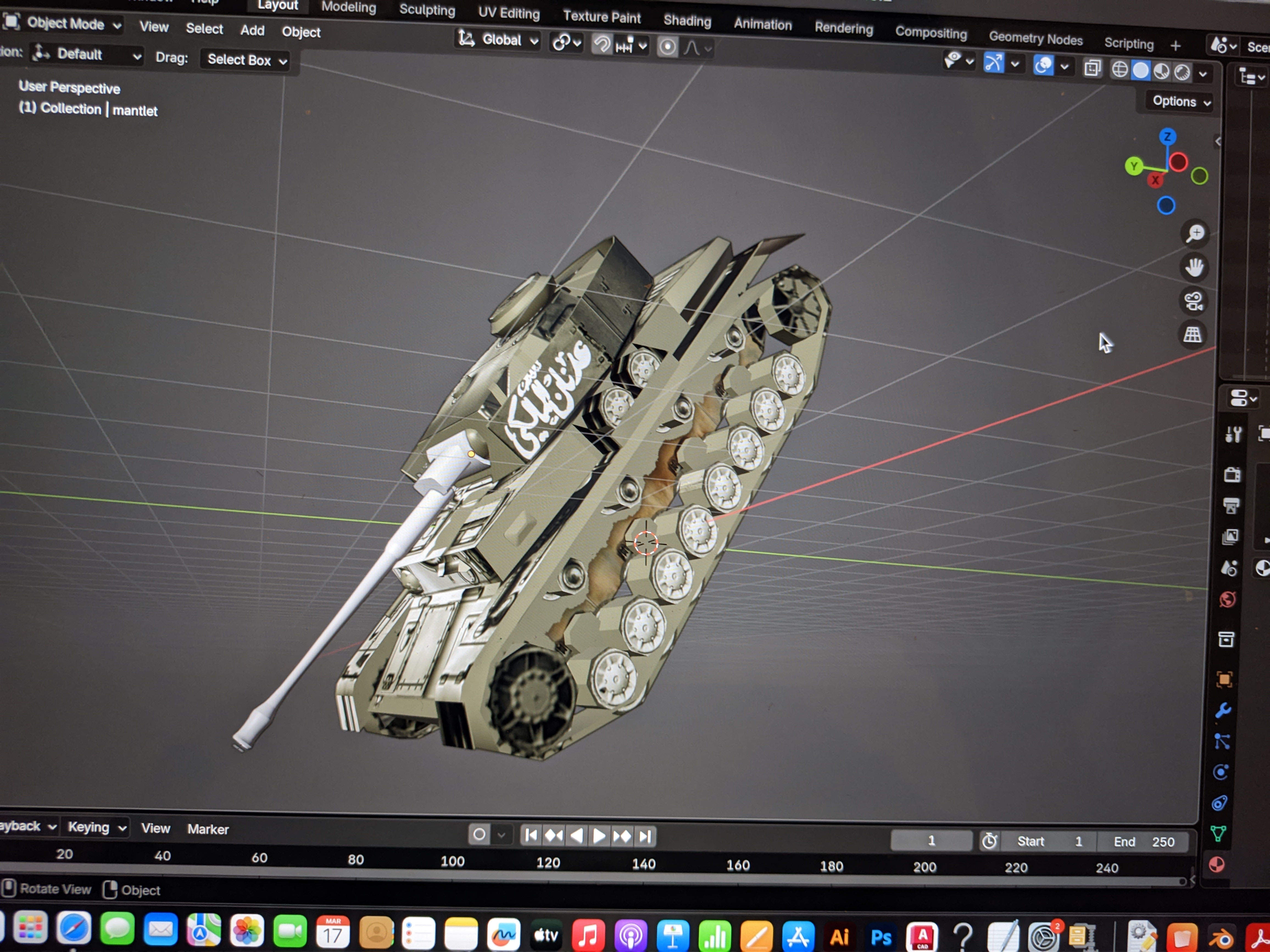Add a new workspace with plus button
Viewport: 1270px width, 952px height.
[x=1175, y=45]
